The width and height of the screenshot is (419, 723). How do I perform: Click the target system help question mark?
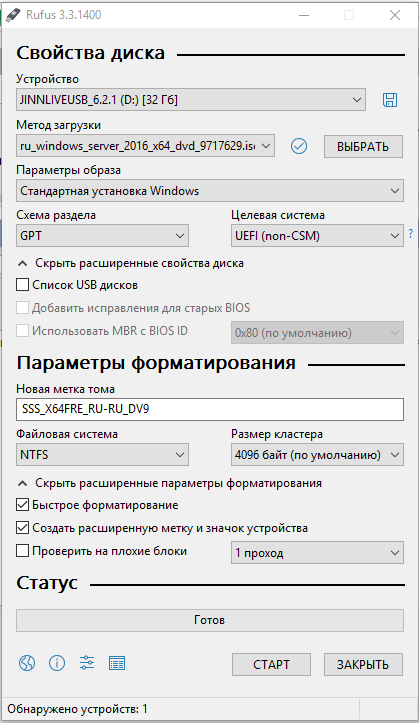(410, 234)
